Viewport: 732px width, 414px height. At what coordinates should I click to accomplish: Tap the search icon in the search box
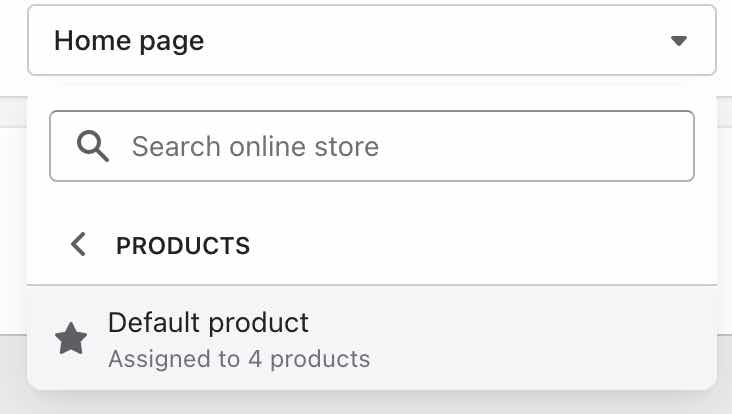92,147
